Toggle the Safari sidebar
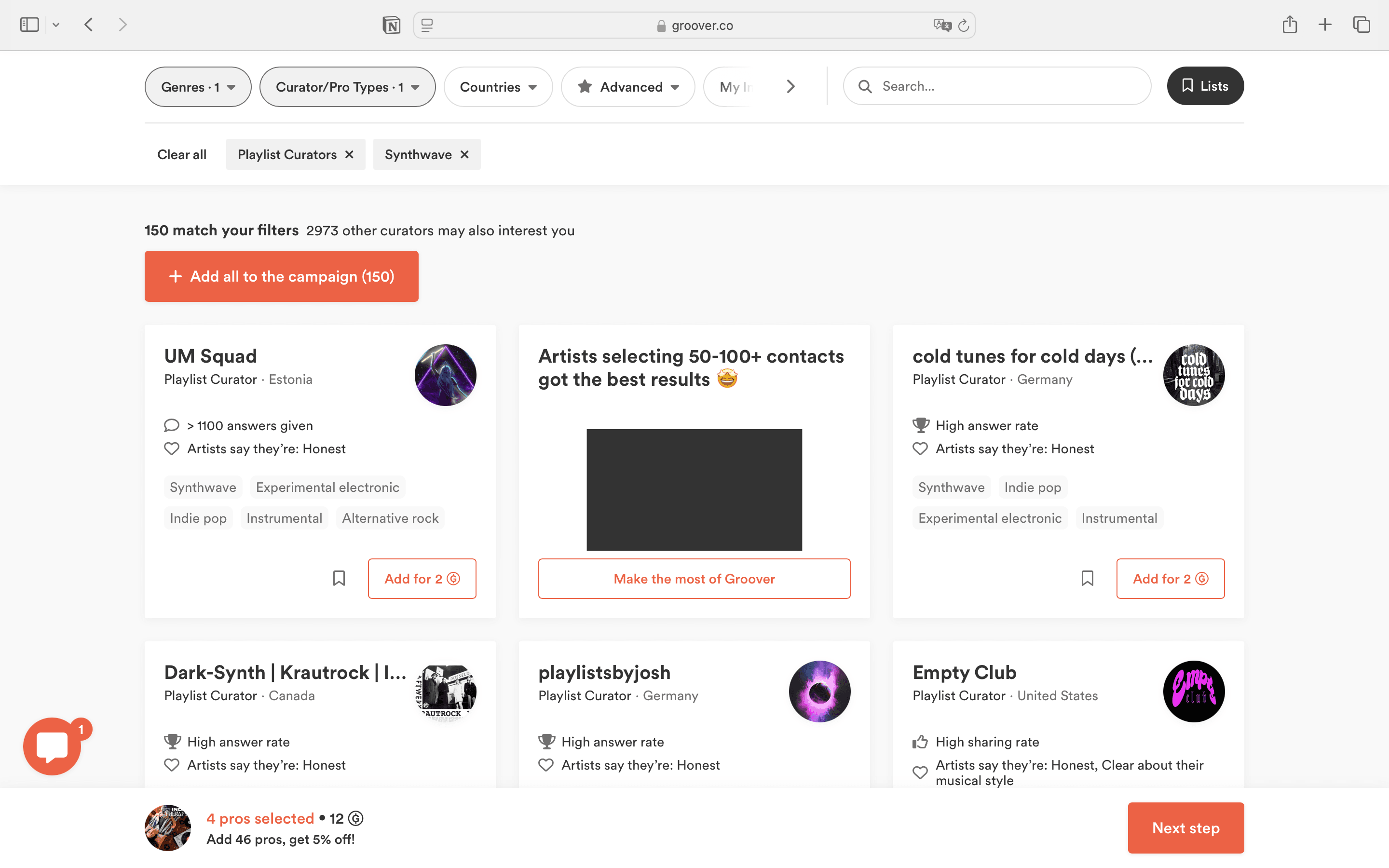Image resolution: width=1389 pixels, height=868 pixels. pyautogui.click(x=29, y=25)
